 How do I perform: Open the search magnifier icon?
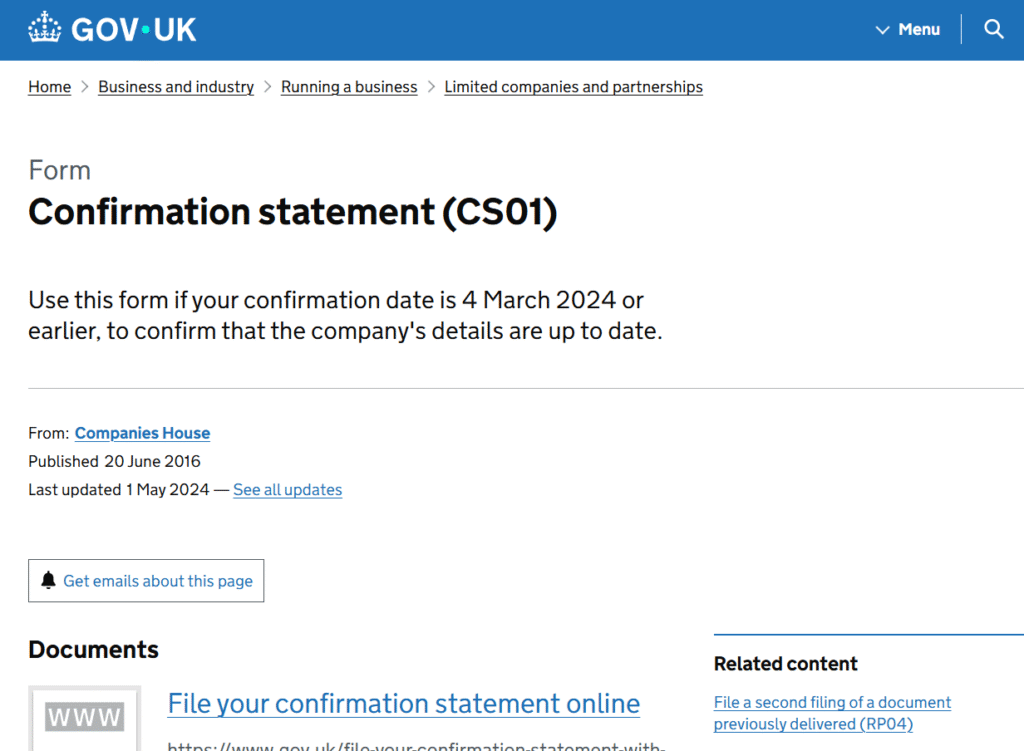(993, 29)
